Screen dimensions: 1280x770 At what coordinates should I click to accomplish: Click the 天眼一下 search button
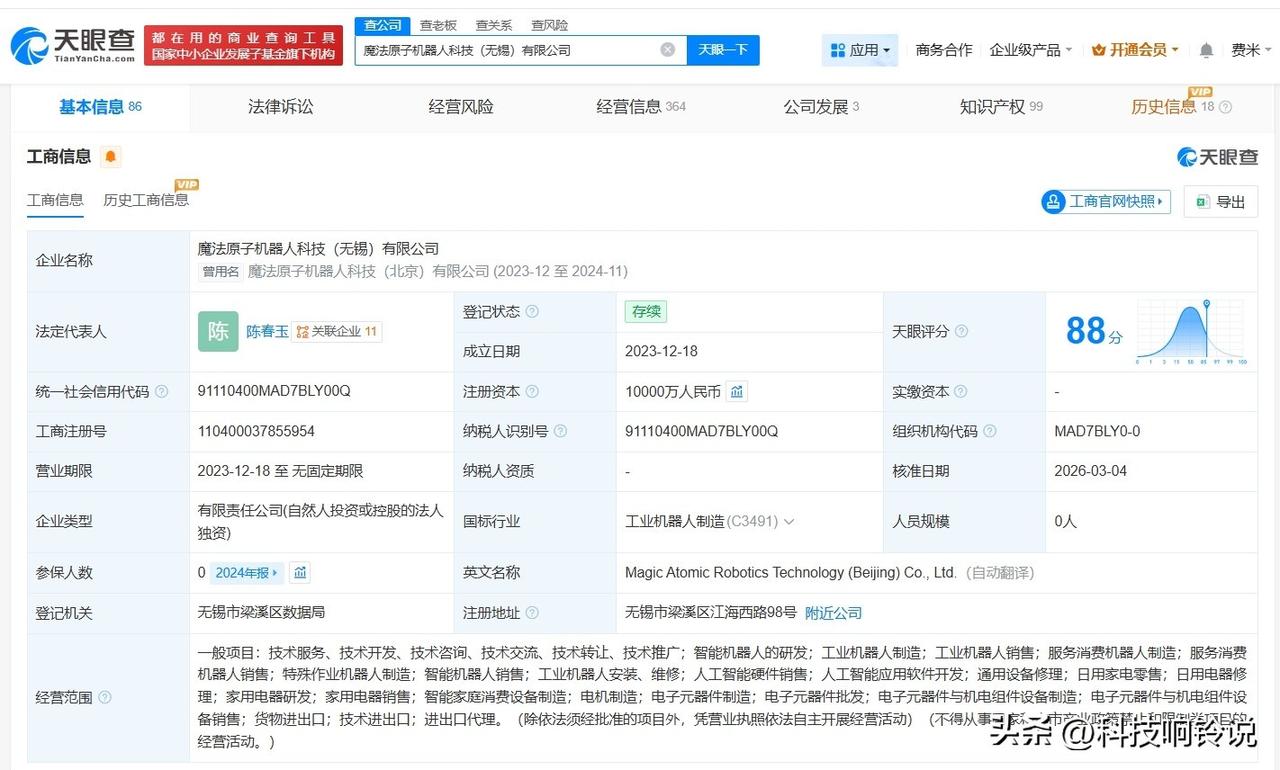[723, 50]
